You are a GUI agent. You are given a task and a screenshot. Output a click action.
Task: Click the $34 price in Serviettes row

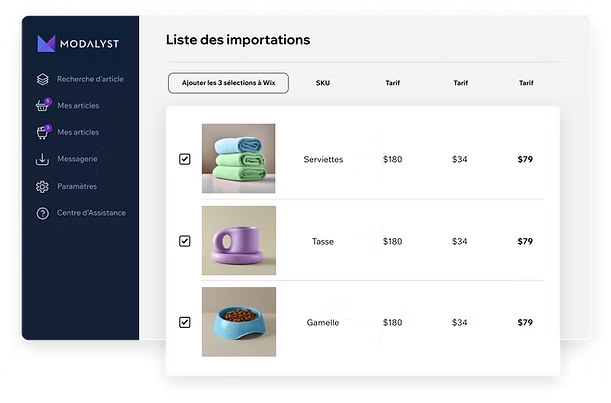point(459,159)
